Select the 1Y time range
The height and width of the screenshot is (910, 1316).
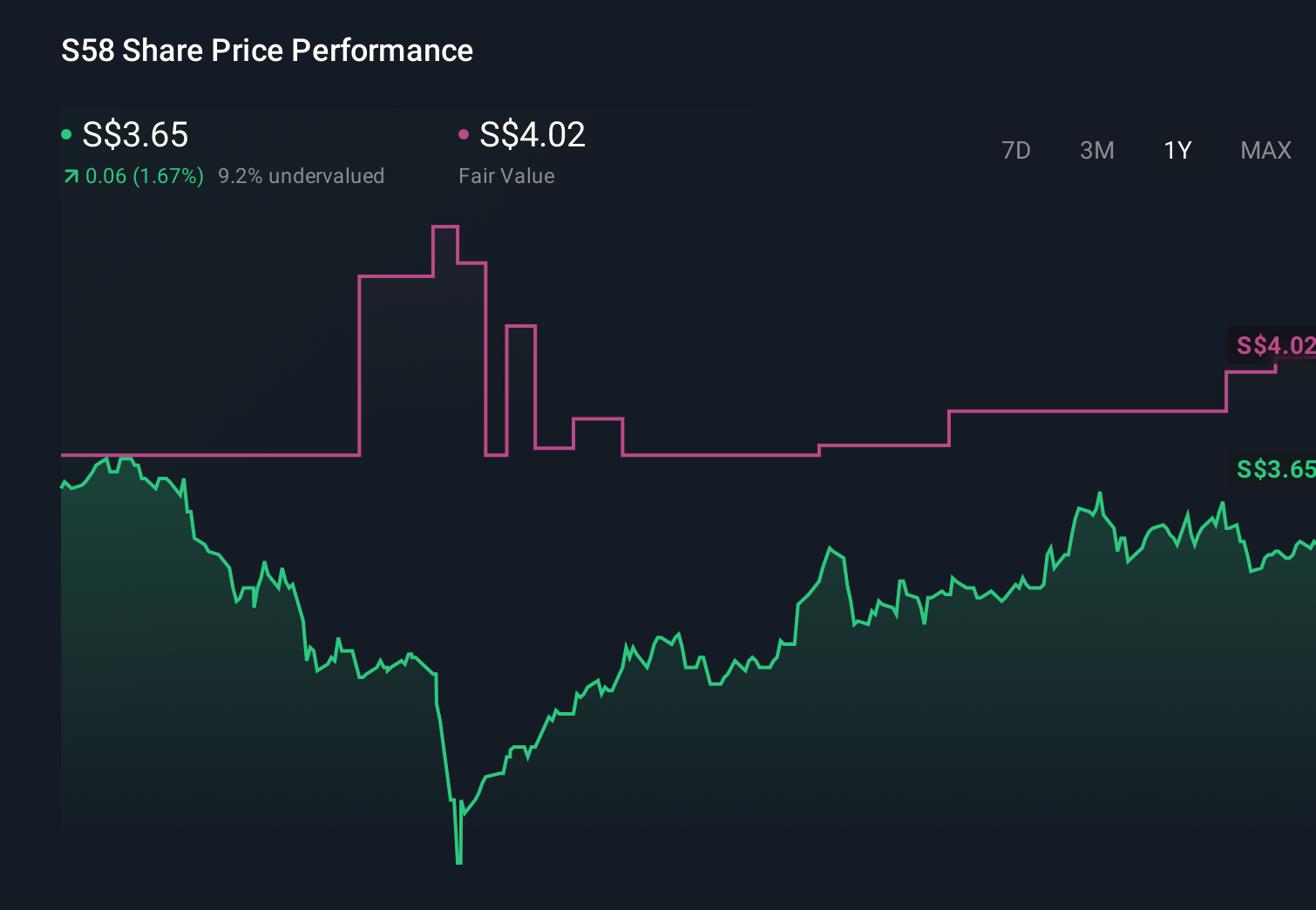click(x=1177, y=150)
